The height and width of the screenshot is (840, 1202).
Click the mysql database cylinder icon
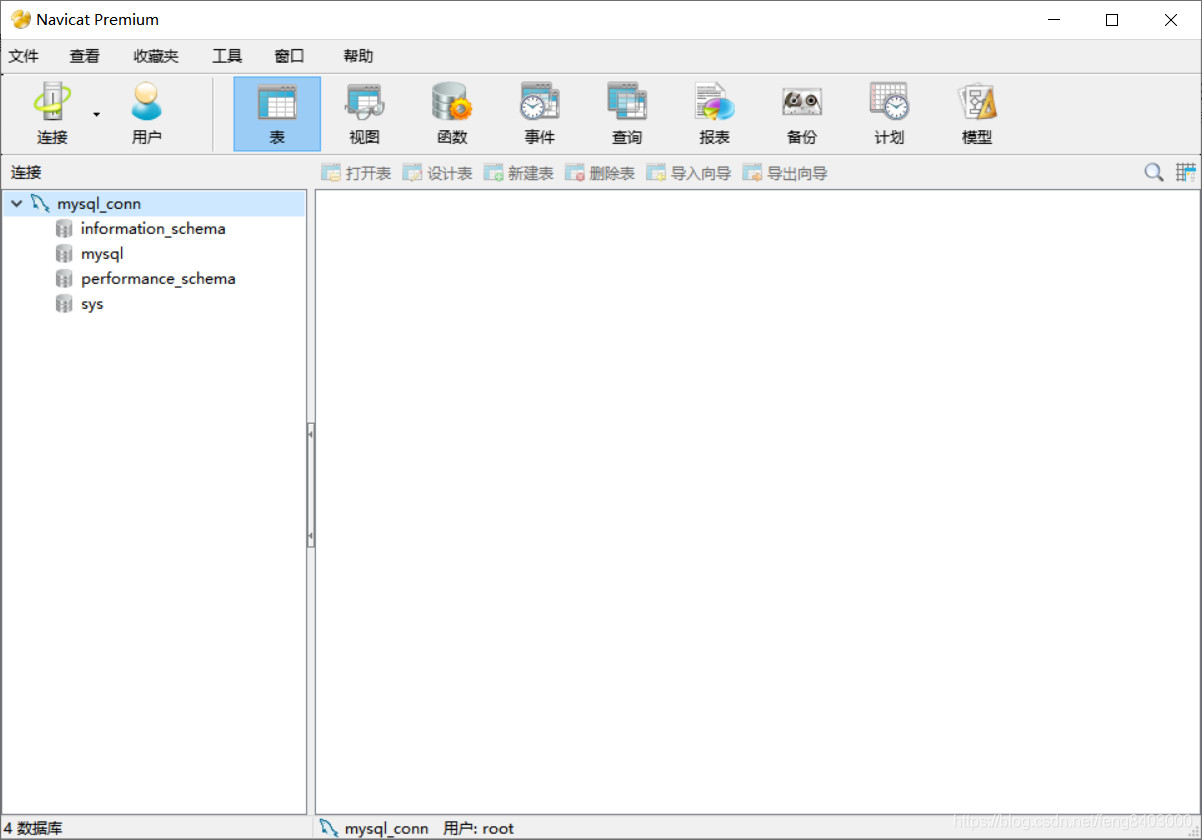click(x=64, y=254)
